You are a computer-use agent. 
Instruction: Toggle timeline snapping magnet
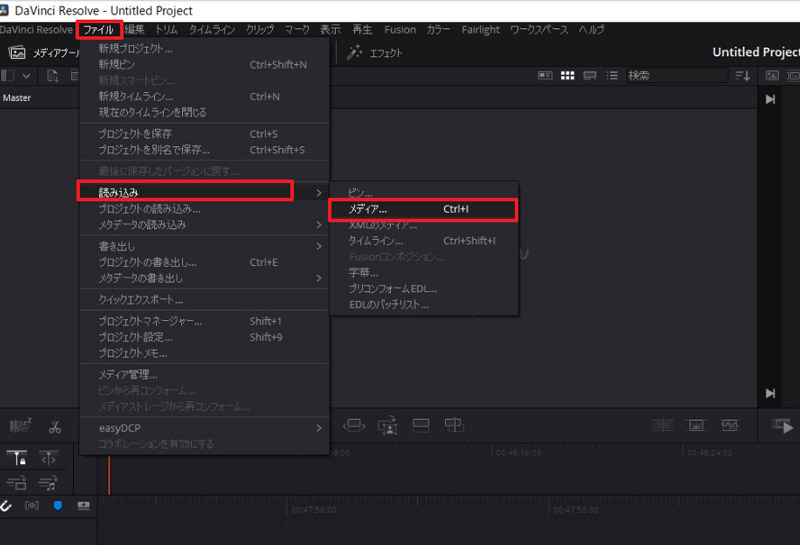[x=6, y=505]
